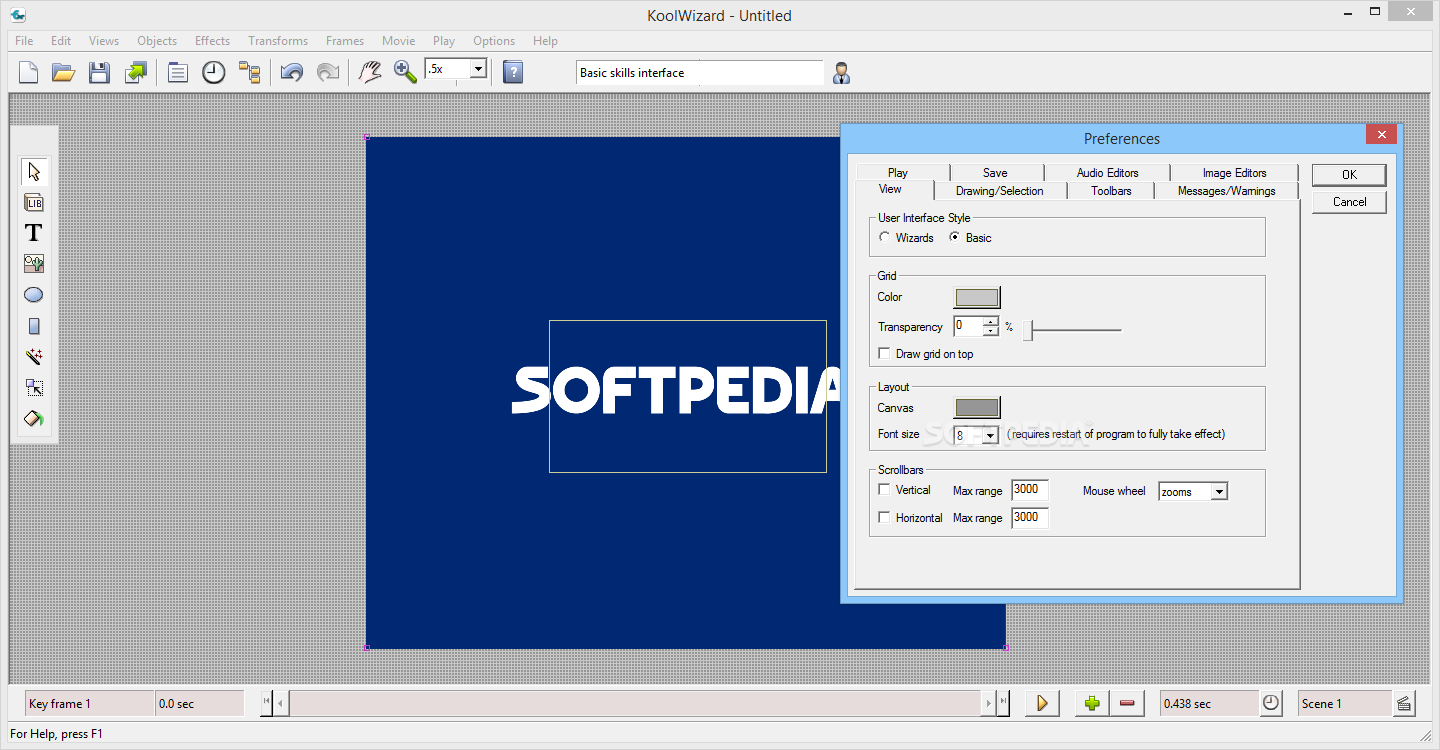Viewport: 1440px width, 750px height.
Task: Enable the Horizontal scrollbar checkbox
Action: pyautogui.click(x=884, y=517)
